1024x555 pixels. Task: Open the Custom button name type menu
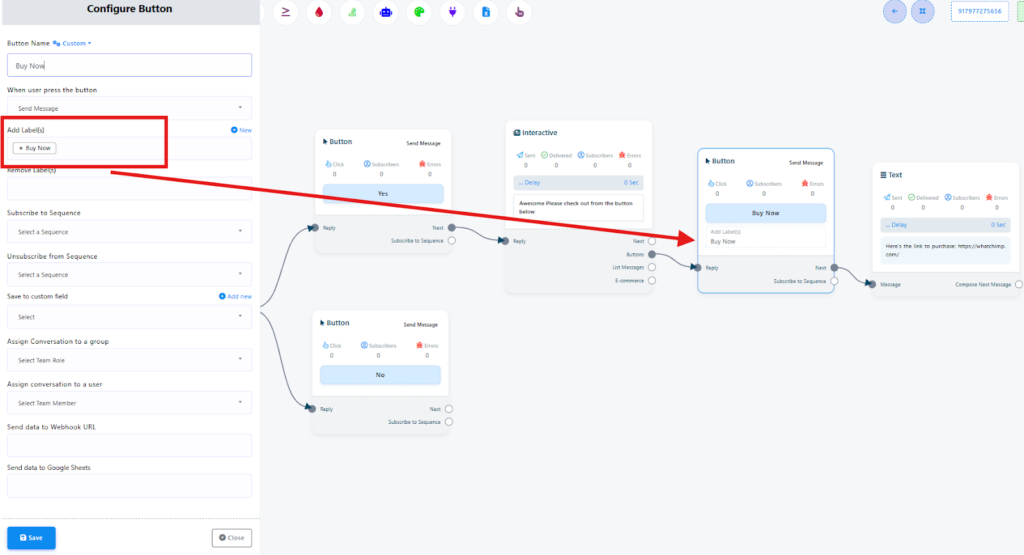[x=78, y=43]
